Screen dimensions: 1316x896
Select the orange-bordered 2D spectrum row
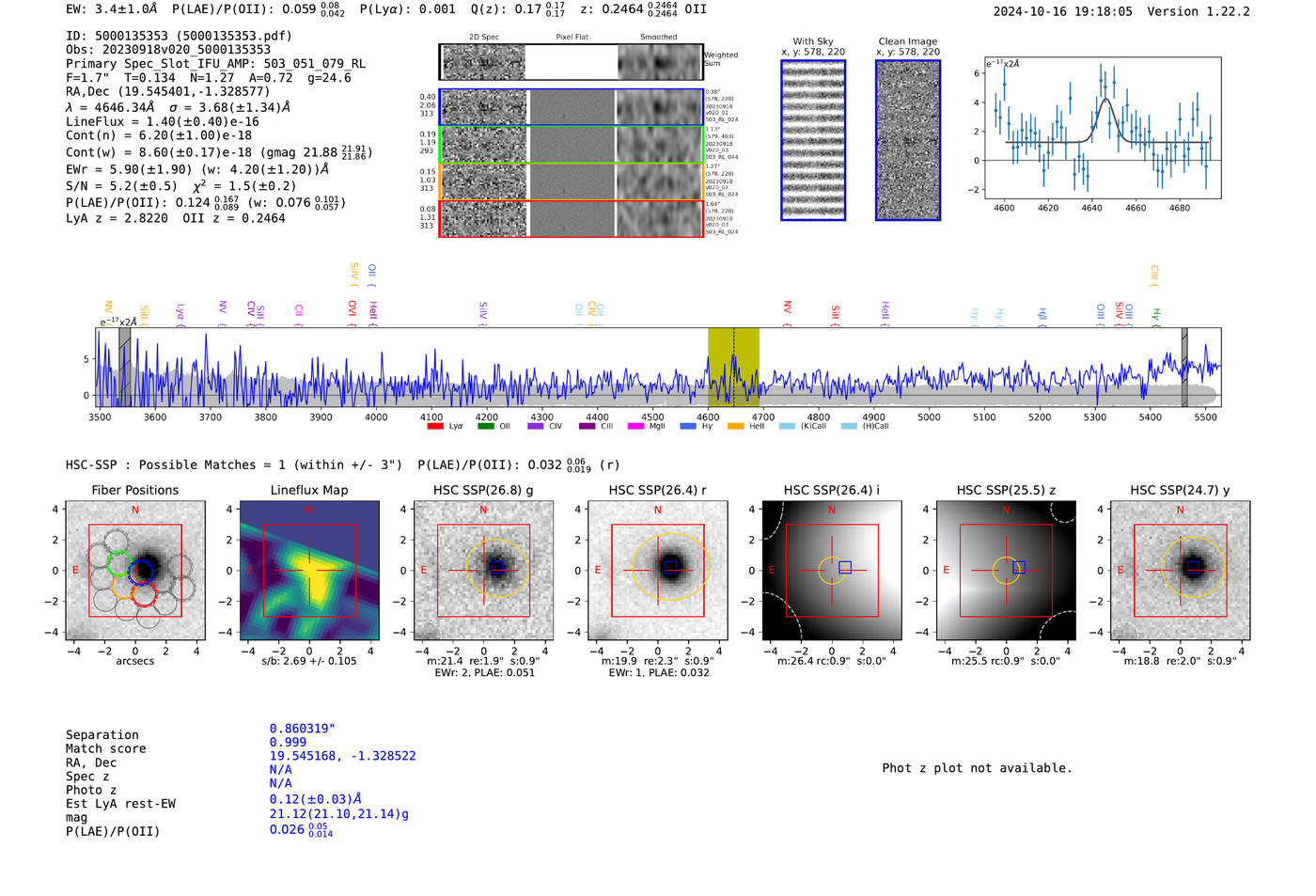tap(571, 181)
